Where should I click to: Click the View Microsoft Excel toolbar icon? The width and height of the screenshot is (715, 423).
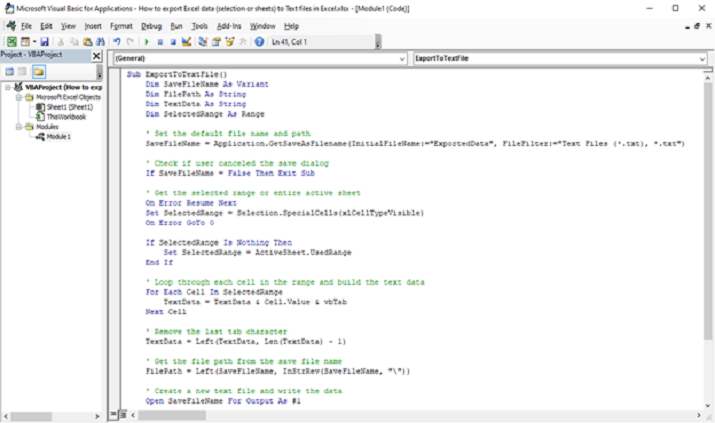click(x=12, y=42)
